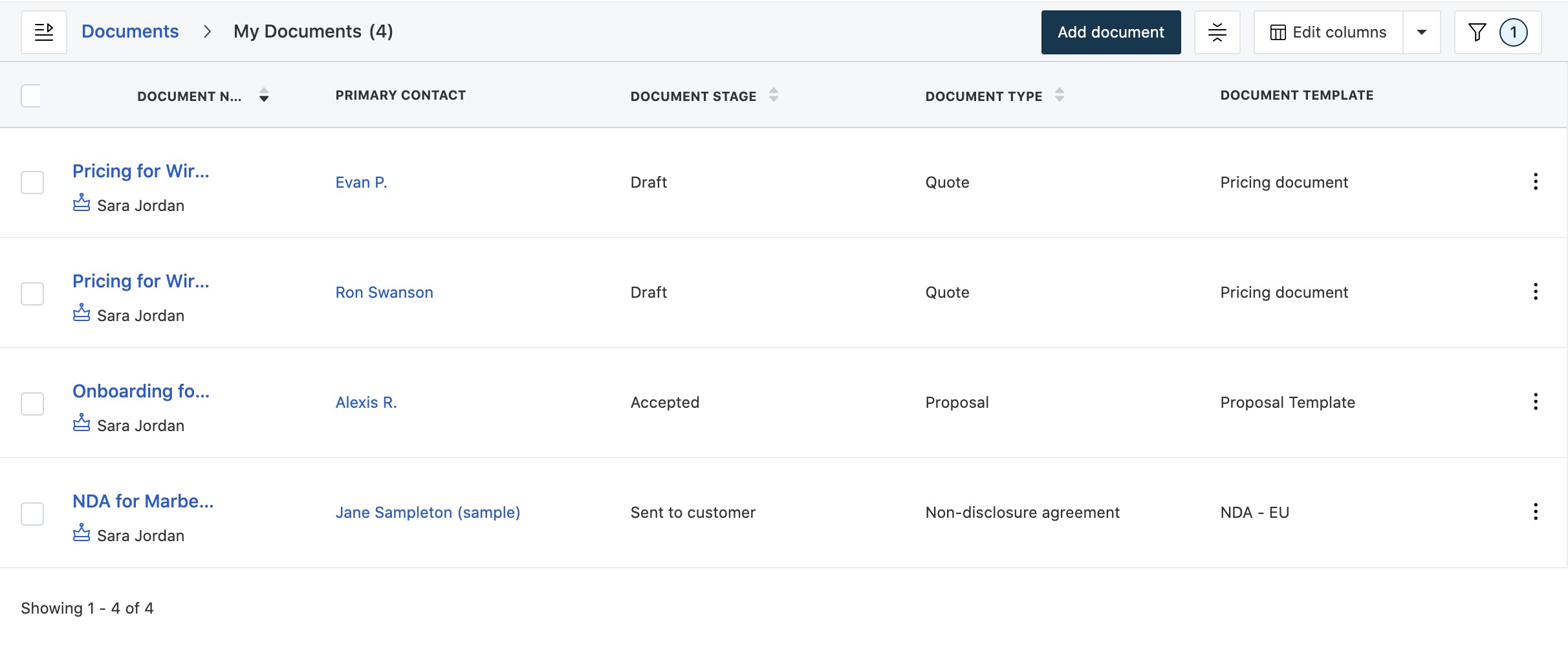Click Sara Jordan owner in NDA row
This screenshot has width=1568, height=646.
140,536
